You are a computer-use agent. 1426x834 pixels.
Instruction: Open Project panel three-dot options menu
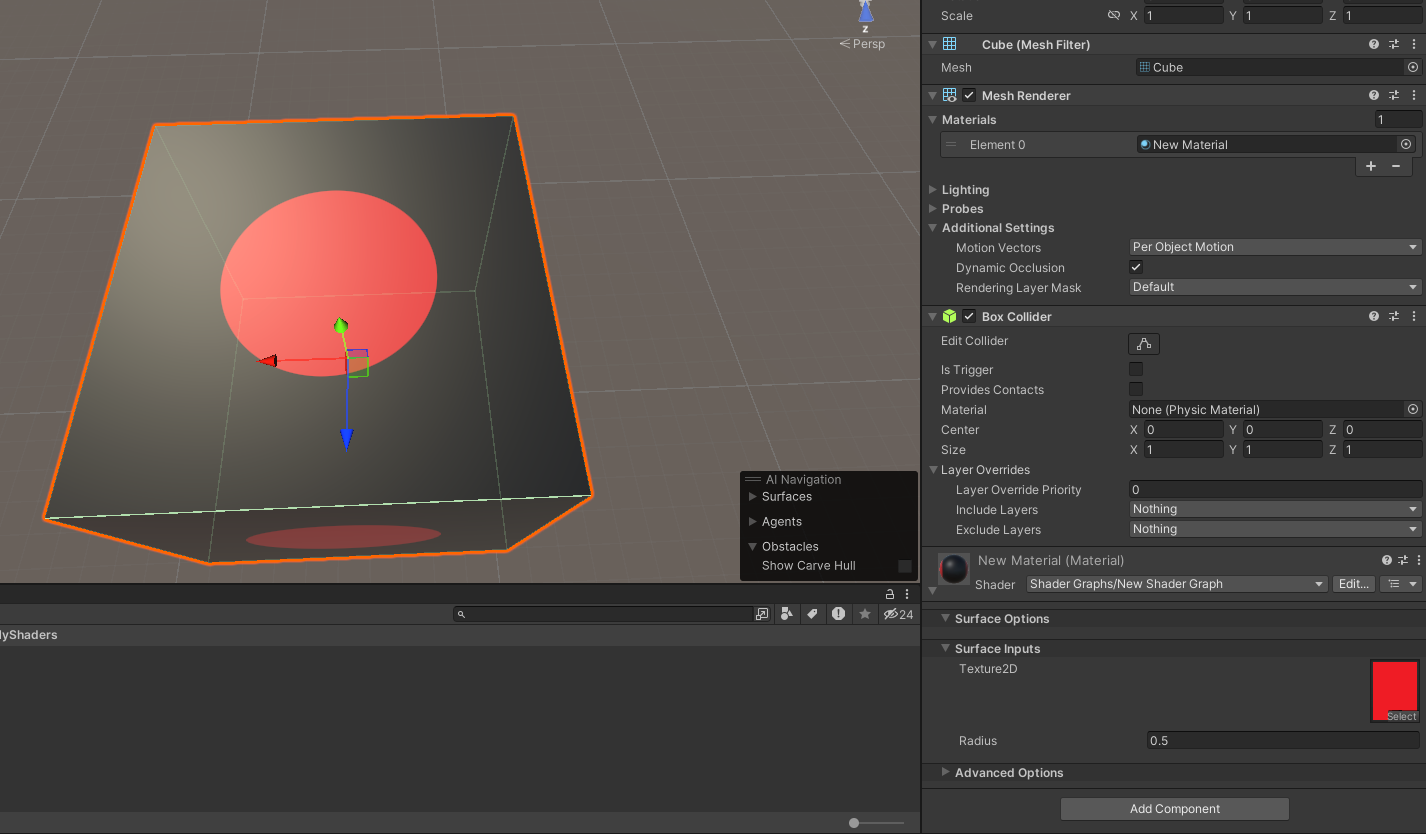(x=907, y=594)
